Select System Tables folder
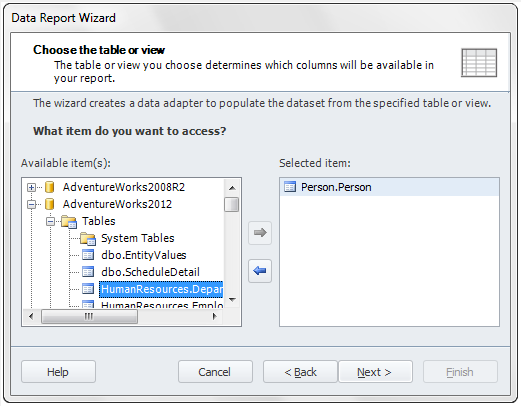 pyautogui.click(x=138, y=238)
